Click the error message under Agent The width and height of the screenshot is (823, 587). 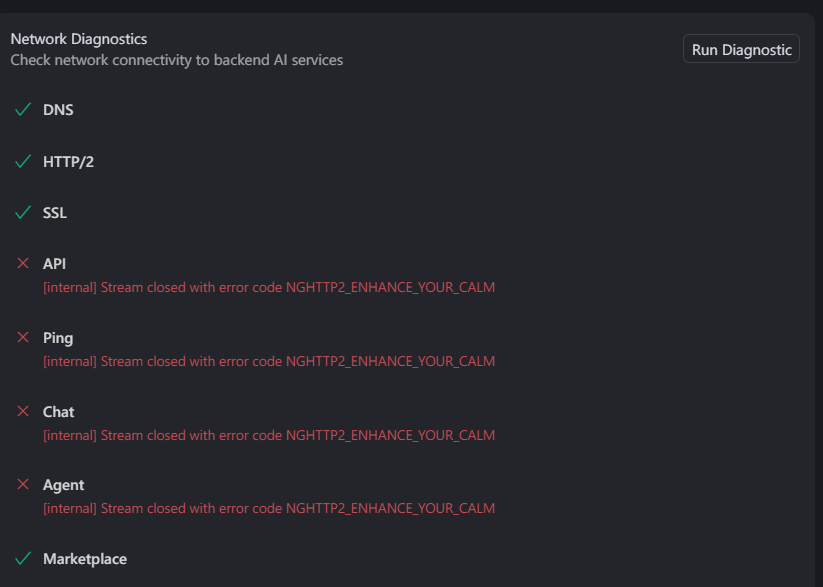pos(269,508)
